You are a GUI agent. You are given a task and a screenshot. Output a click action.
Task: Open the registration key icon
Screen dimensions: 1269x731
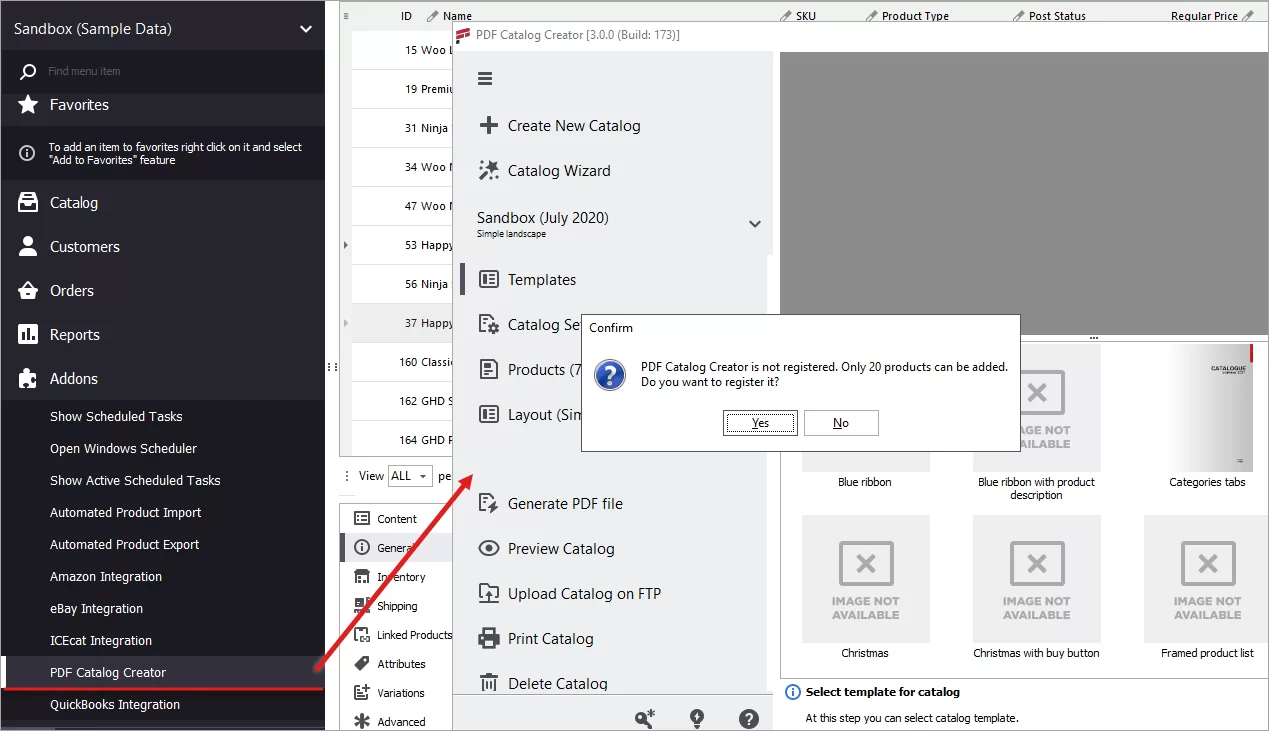[644, 718]
